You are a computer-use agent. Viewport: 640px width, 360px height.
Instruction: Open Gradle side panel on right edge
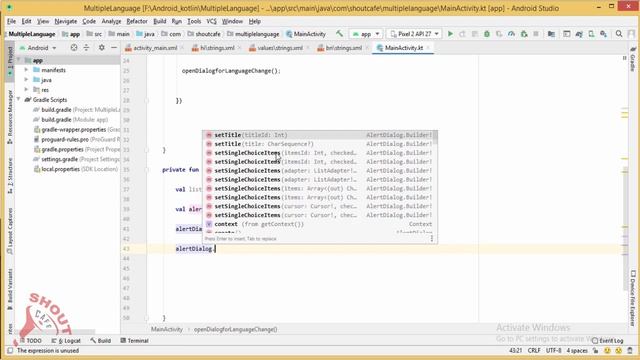[633, 59]
